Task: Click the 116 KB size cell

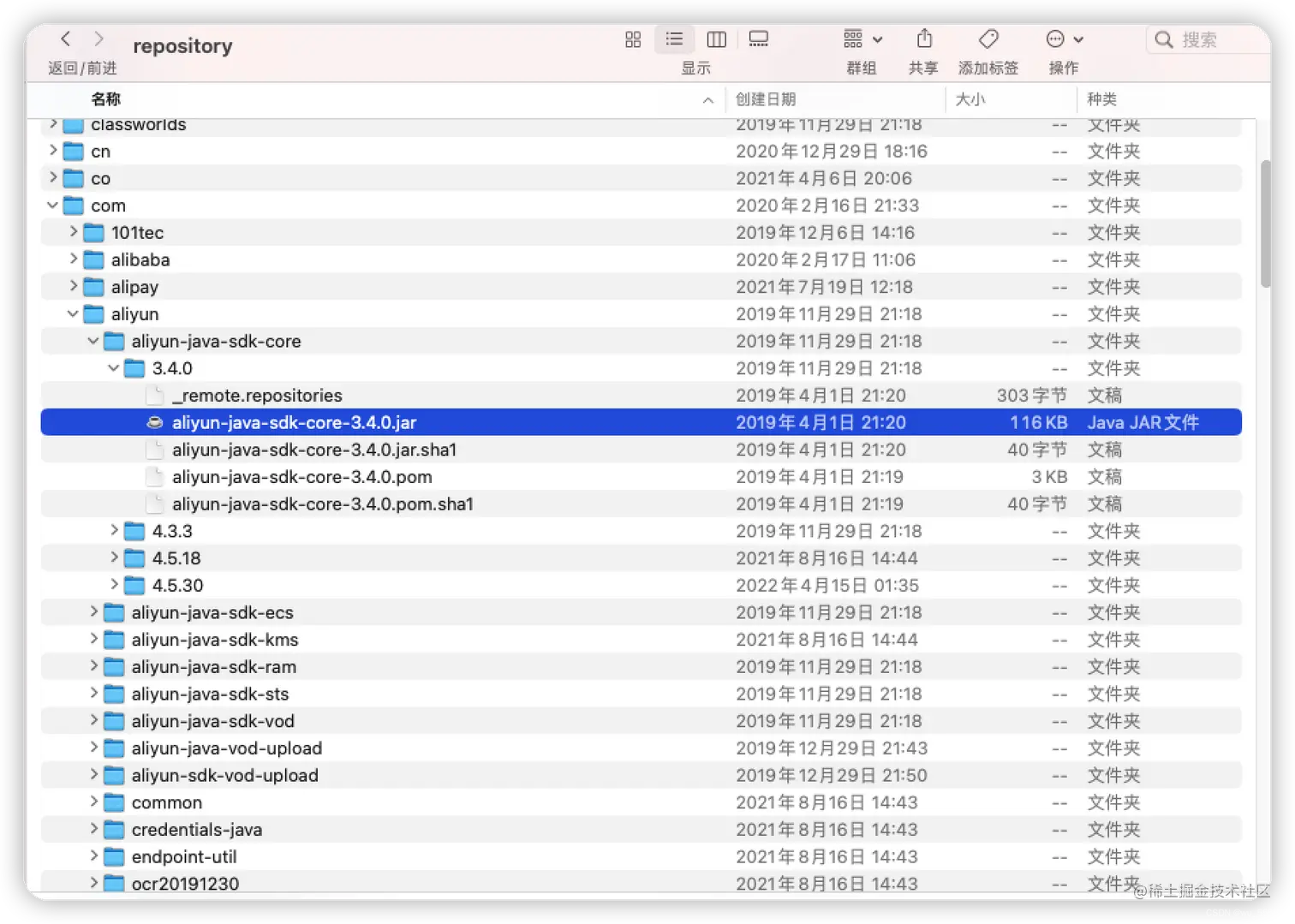Action: [1038, 422]
